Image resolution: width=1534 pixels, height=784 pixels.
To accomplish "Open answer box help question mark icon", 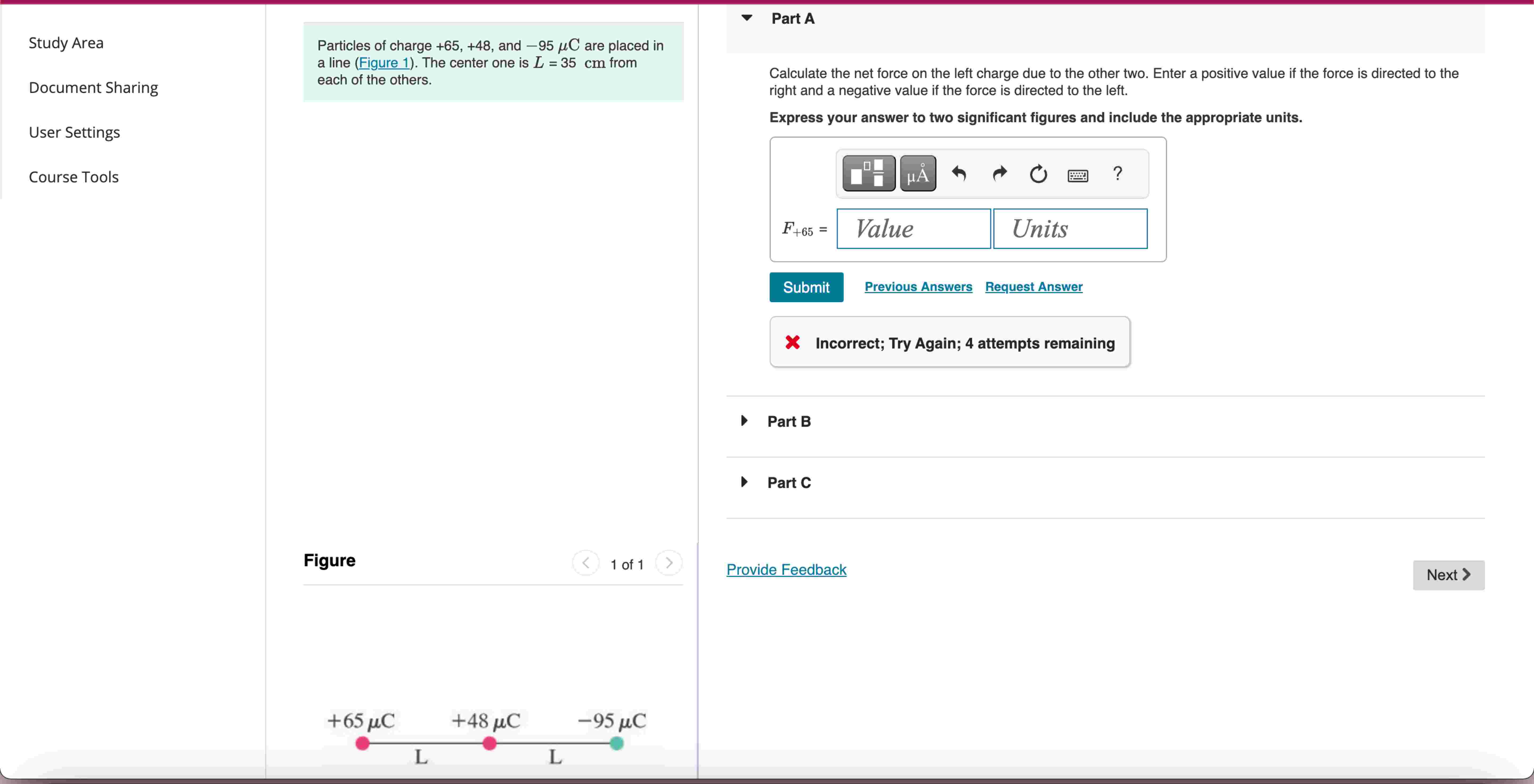I will (1118, 173).
